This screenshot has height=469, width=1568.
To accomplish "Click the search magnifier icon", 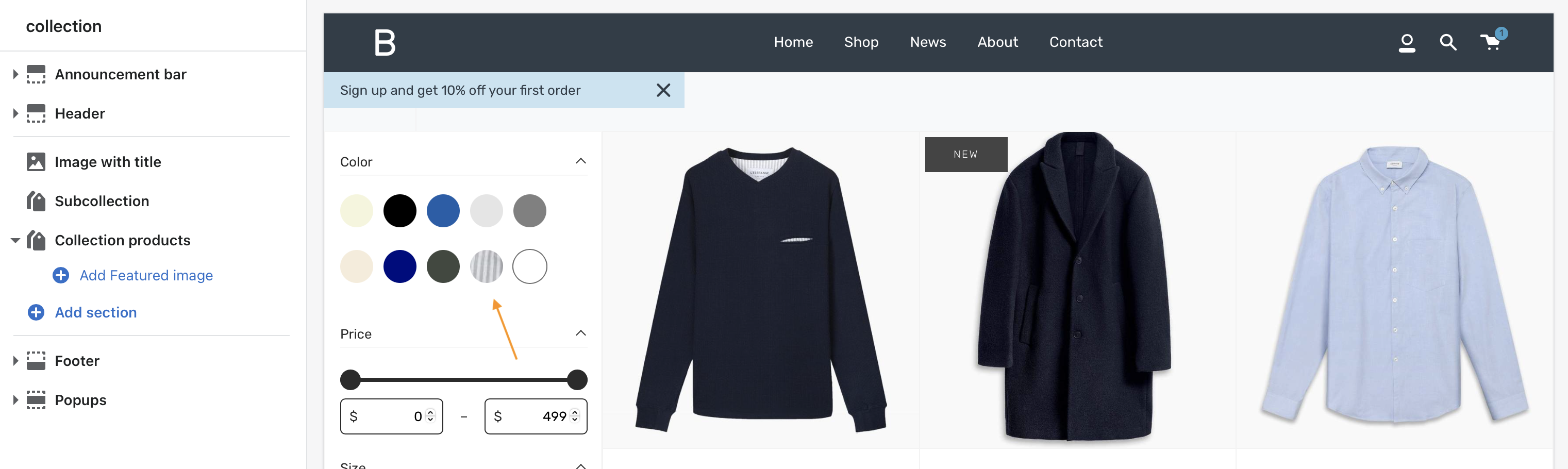I will pos(1447,43).
